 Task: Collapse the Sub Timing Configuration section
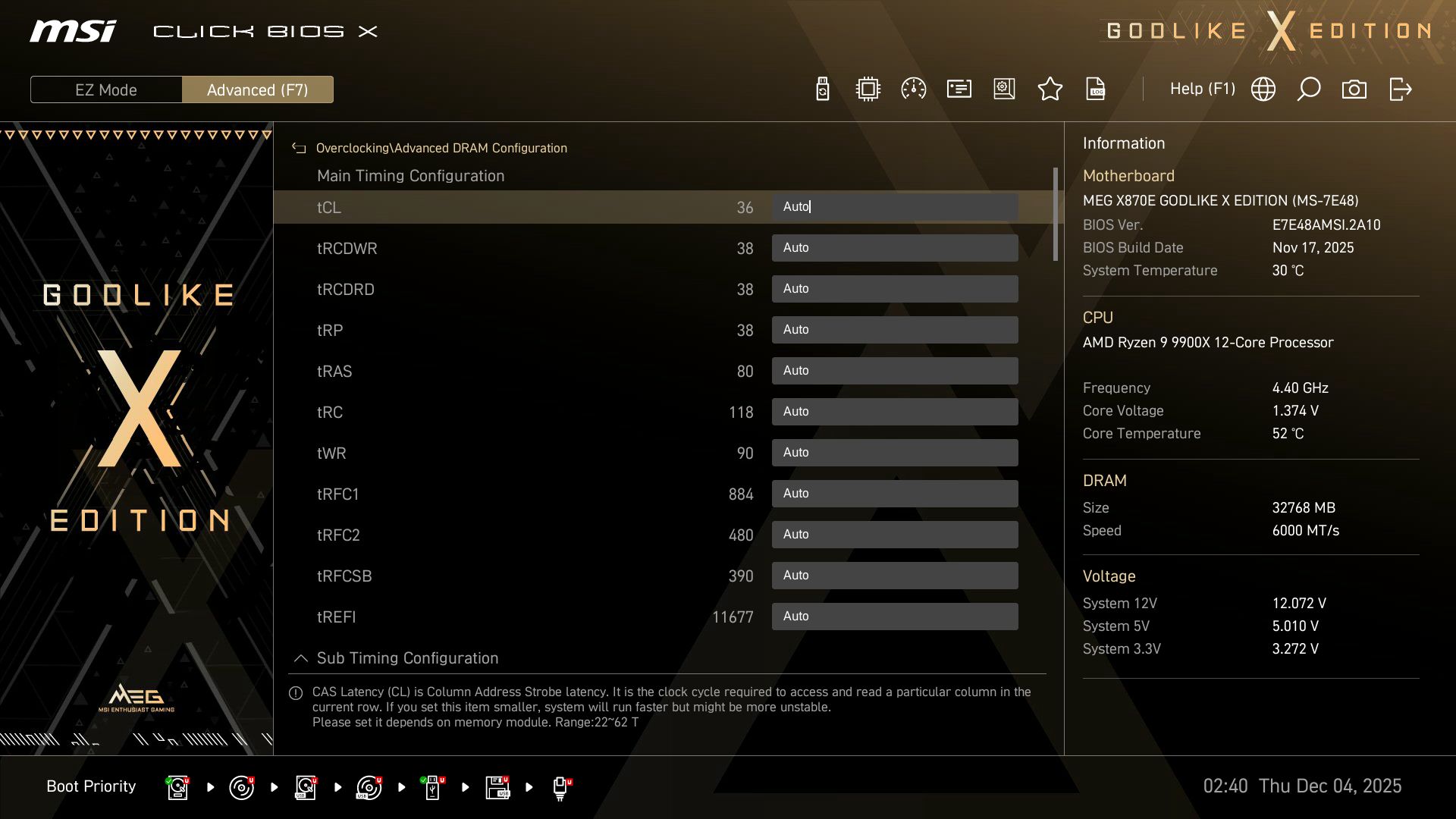coord(300,658)
